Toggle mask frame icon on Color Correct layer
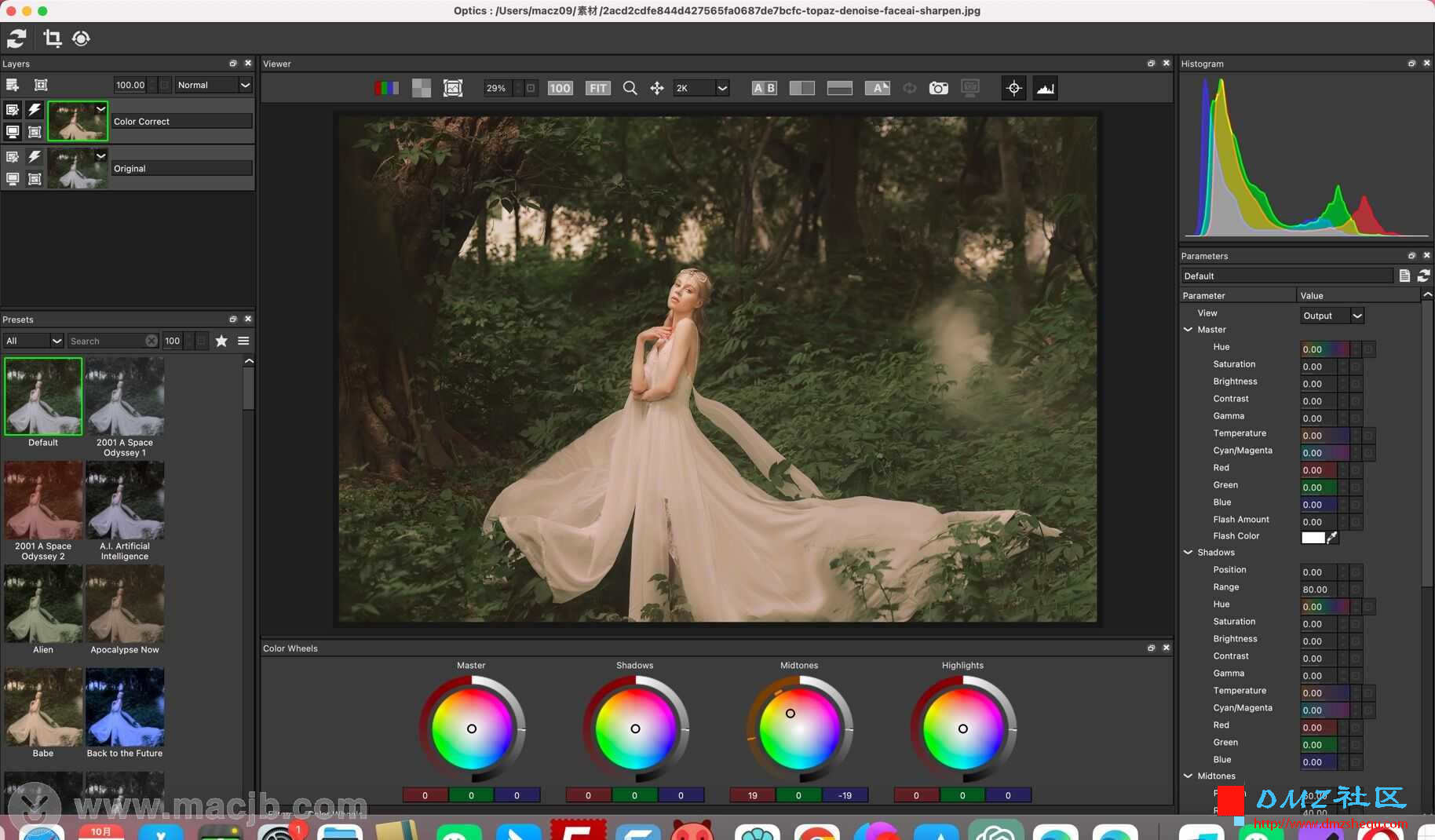This screenshot has width=1435, height=840. point(35,132)
